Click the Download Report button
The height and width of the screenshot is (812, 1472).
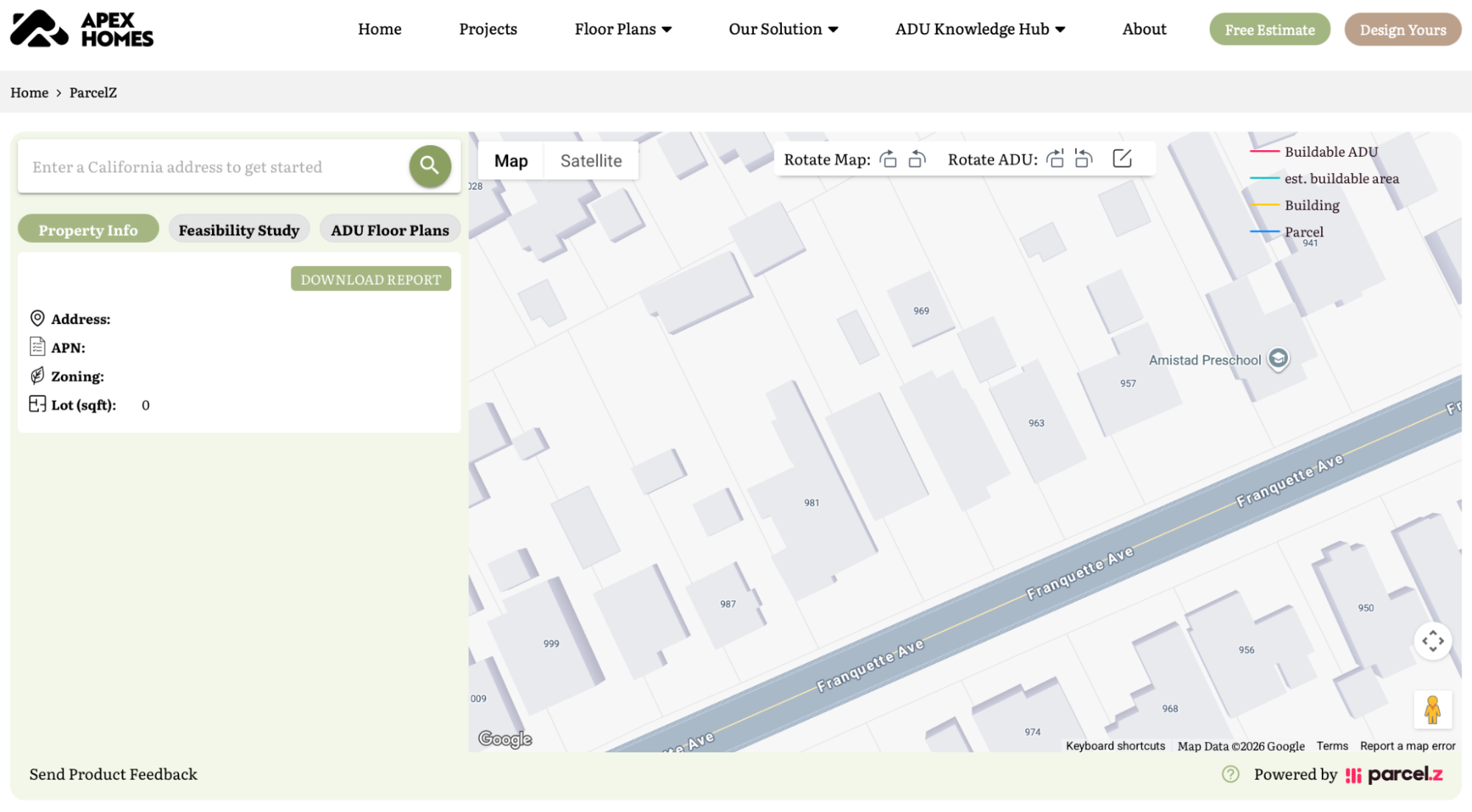371,279
